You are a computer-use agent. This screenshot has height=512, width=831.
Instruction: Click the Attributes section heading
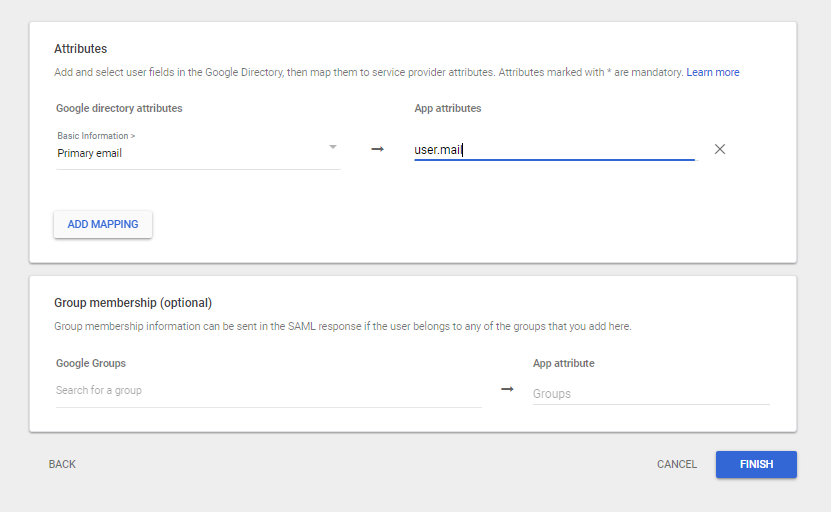pyautogui.click(x=80, y=48)
